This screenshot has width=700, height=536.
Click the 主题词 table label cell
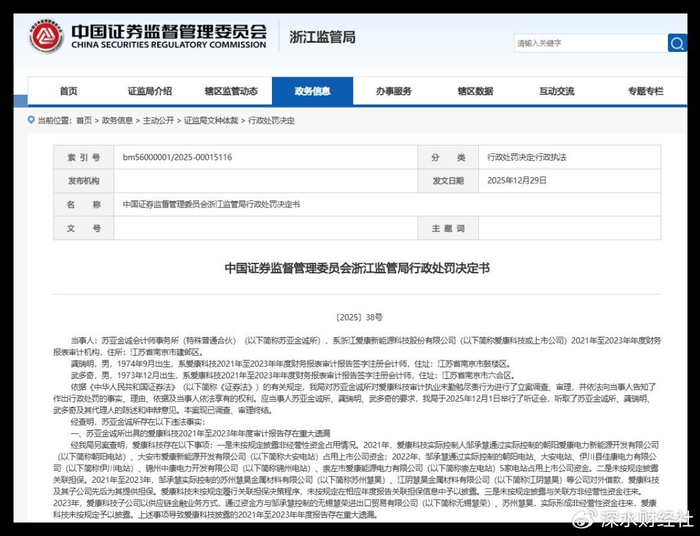click(x=448, y=228)
